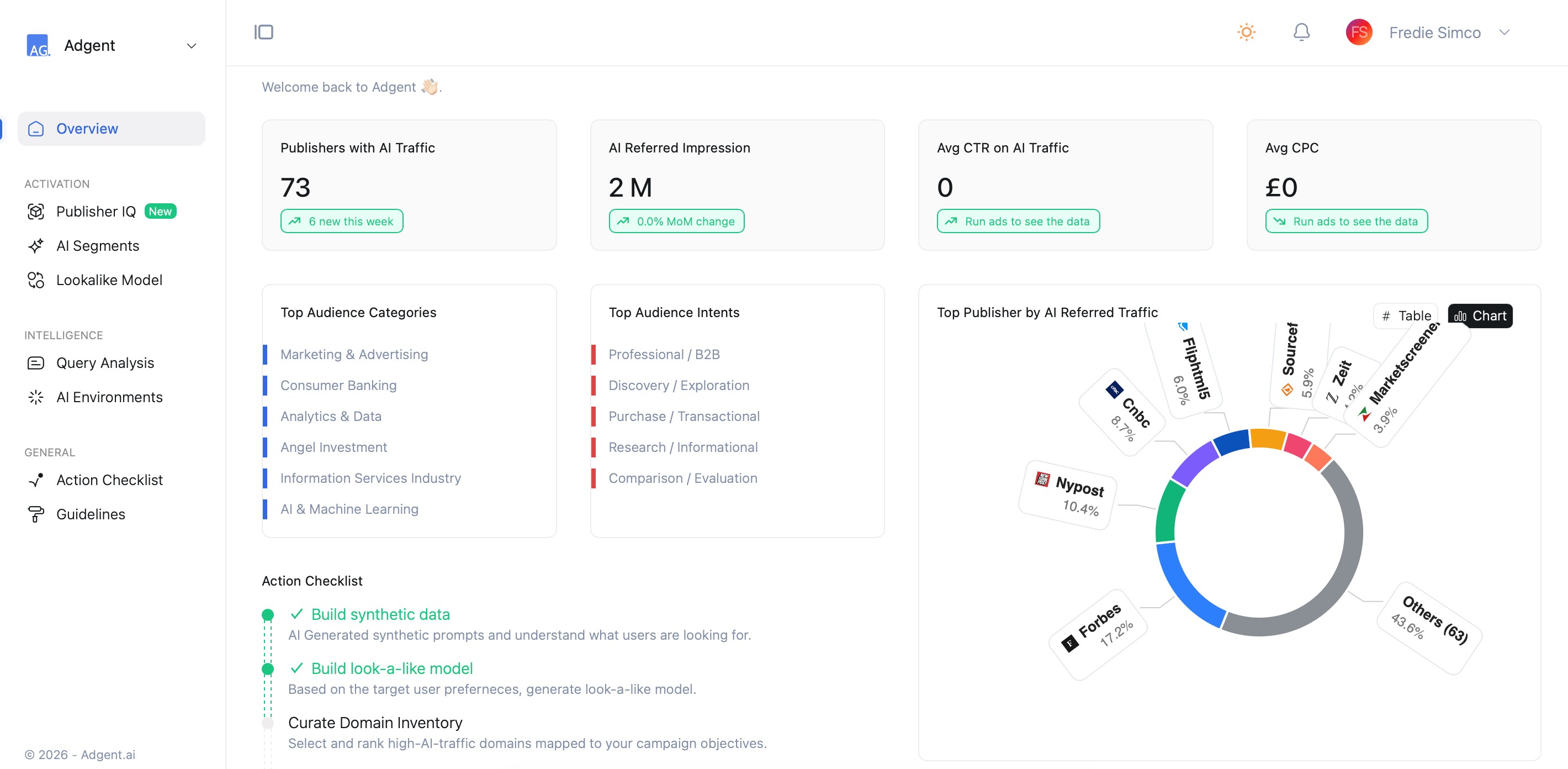The image size is (1568, 769).
Task: Click the 6 new this week badge
Action: coord(341,221)
